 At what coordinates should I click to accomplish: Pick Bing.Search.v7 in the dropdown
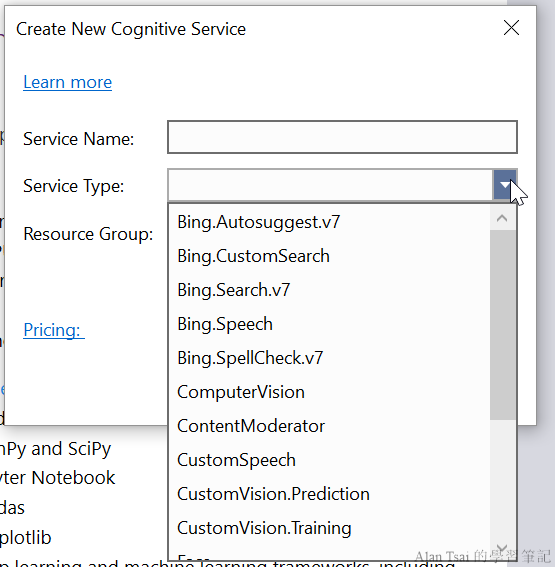click(329, 290)
